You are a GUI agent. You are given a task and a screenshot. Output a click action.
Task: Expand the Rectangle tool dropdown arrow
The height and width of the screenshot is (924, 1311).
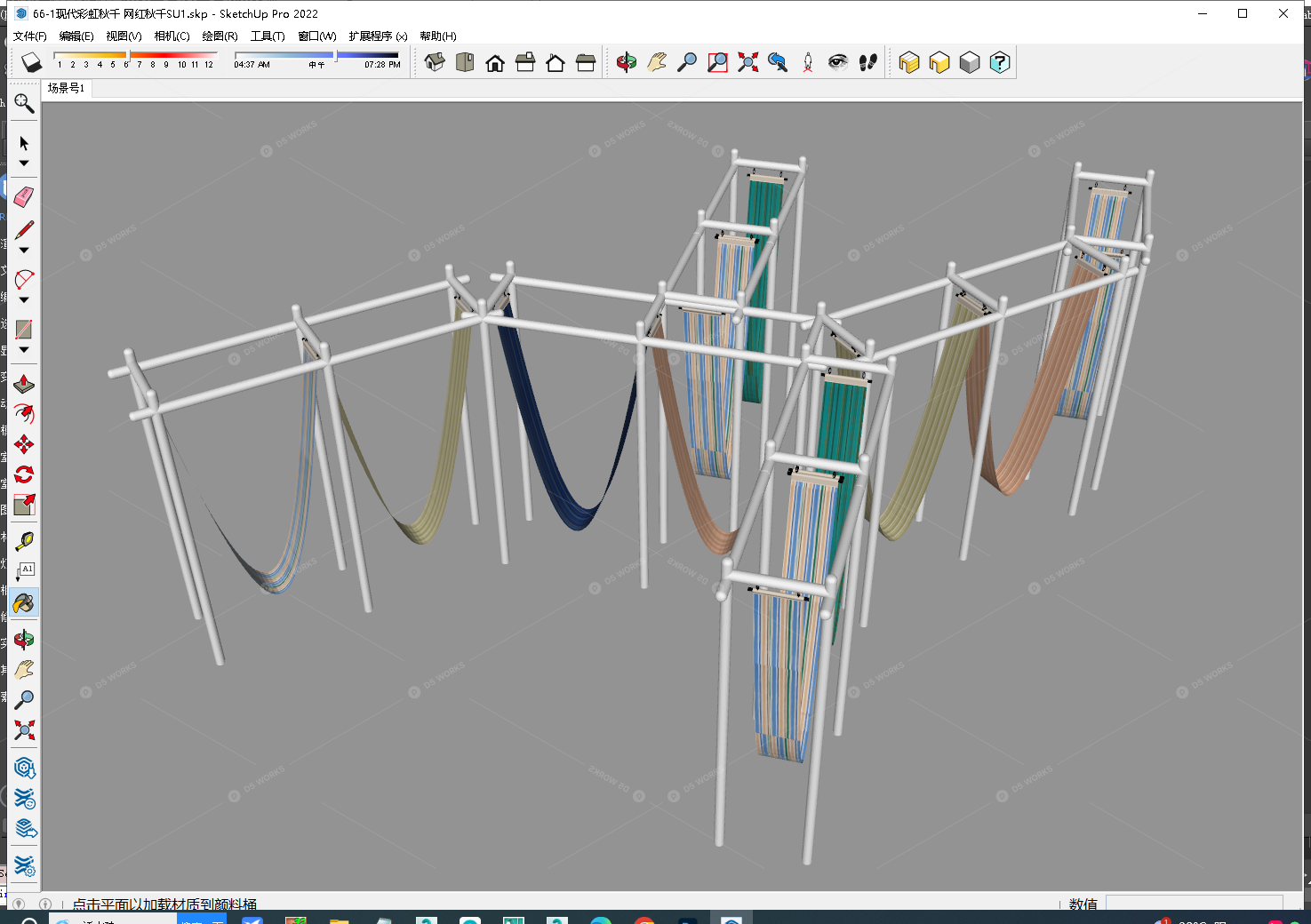tap(24, 350)
